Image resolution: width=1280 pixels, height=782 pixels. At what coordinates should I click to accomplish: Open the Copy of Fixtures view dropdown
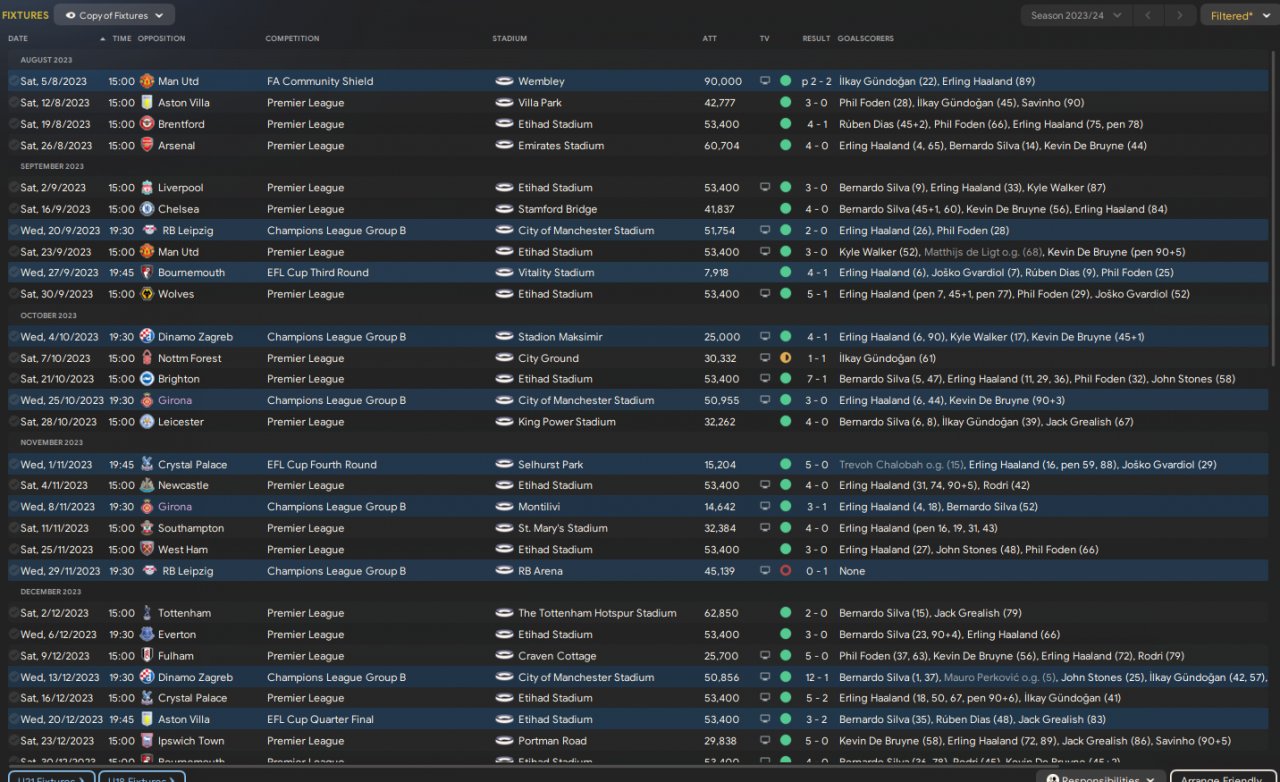pyautogui.click(x=113, y=15)
